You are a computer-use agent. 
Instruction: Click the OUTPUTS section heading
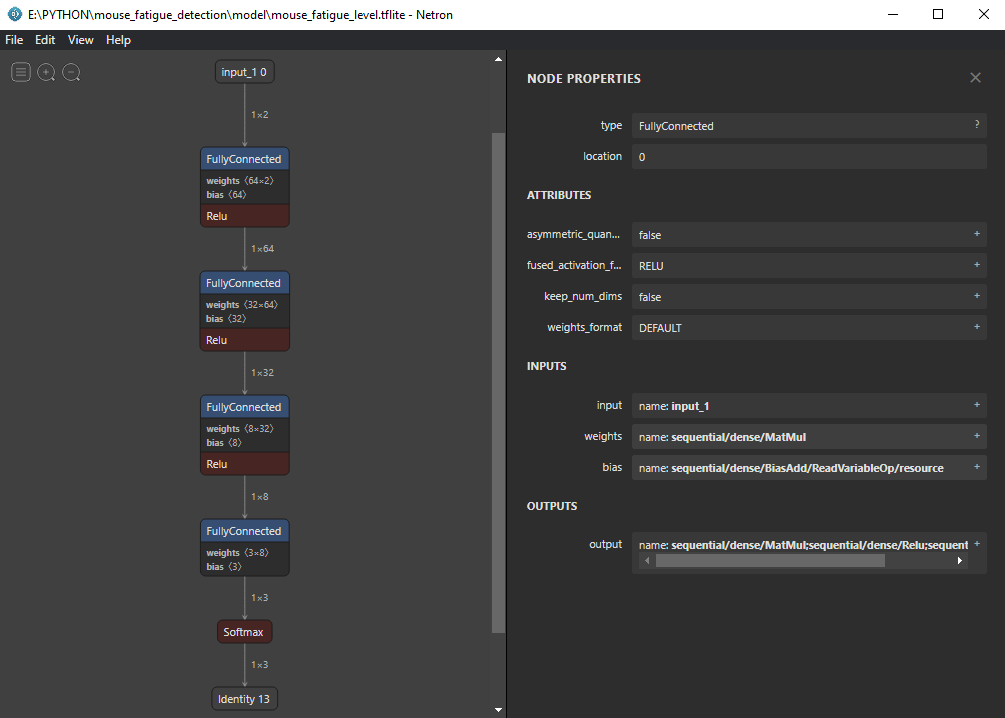pyautogui.click(x=552, y=506)
